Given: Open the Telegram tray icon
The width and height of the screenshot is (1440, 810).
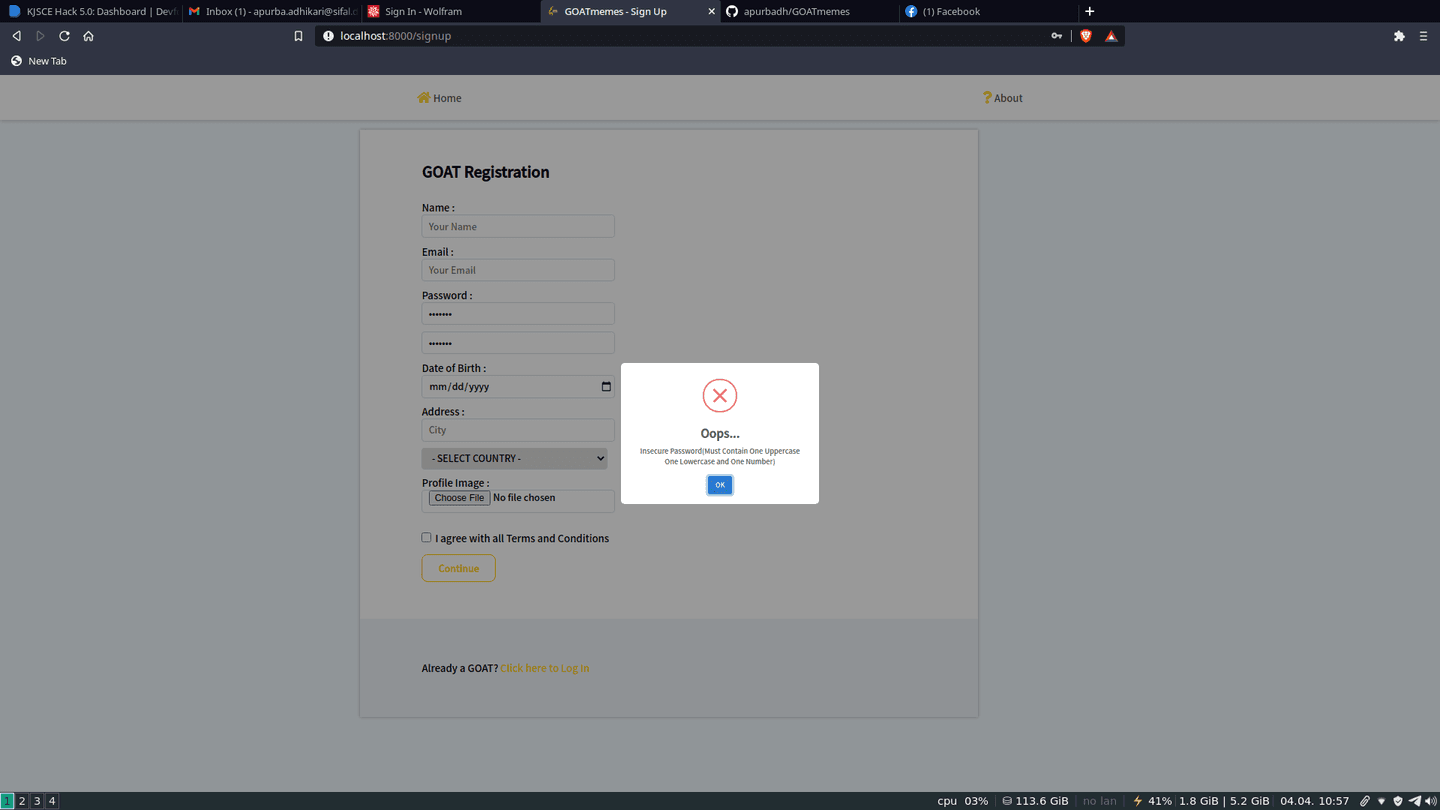Looking at the screenshot, I should coord(1414,801).
